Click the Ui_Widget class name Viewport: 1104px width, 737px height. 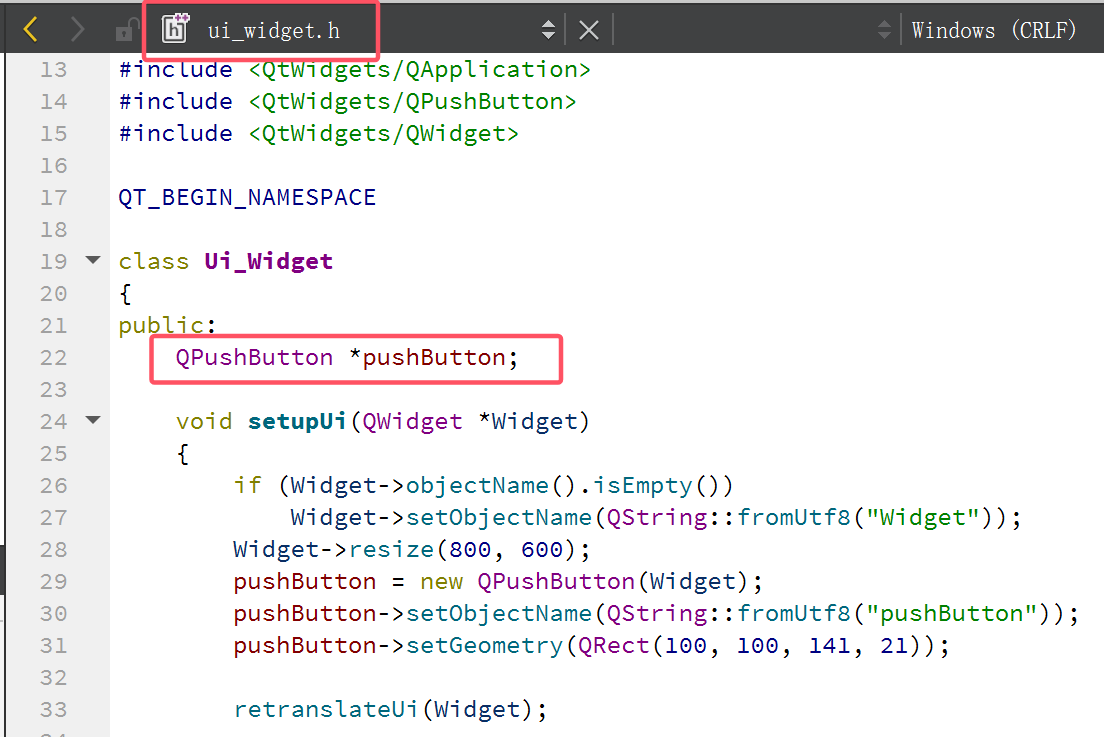point(268,261)
